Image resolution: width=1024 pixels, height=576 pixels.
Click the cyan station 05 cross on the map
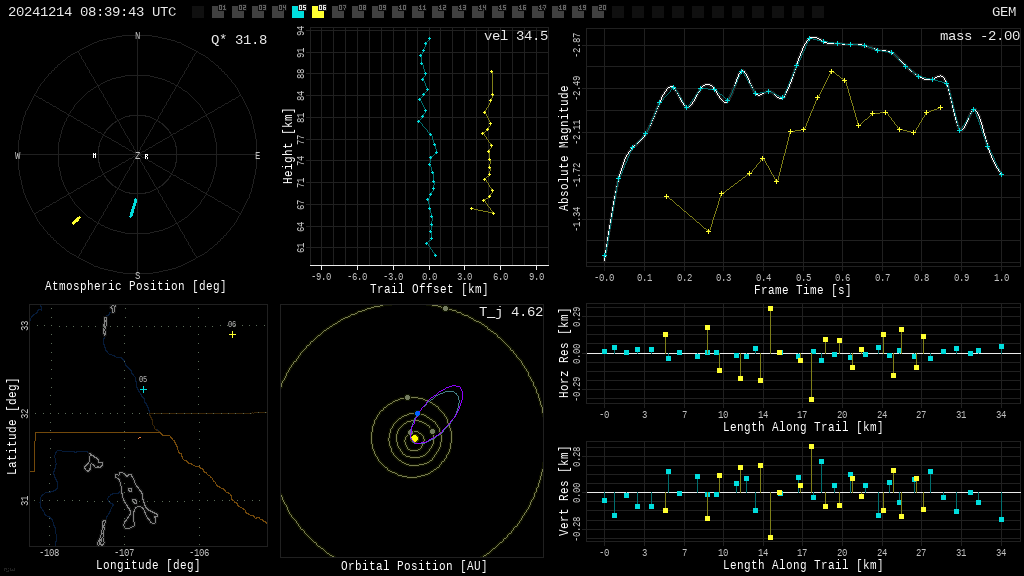[143, 389]
